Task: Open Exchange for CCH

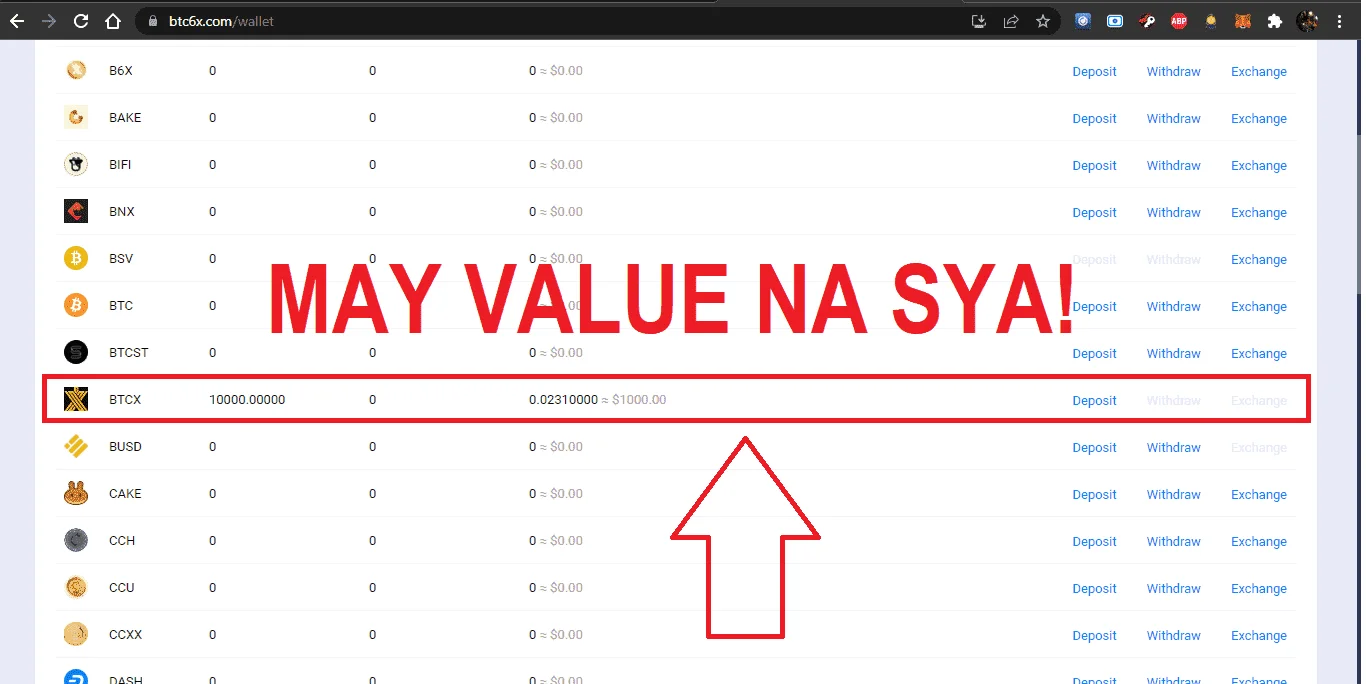Action: coord(1259,542)
